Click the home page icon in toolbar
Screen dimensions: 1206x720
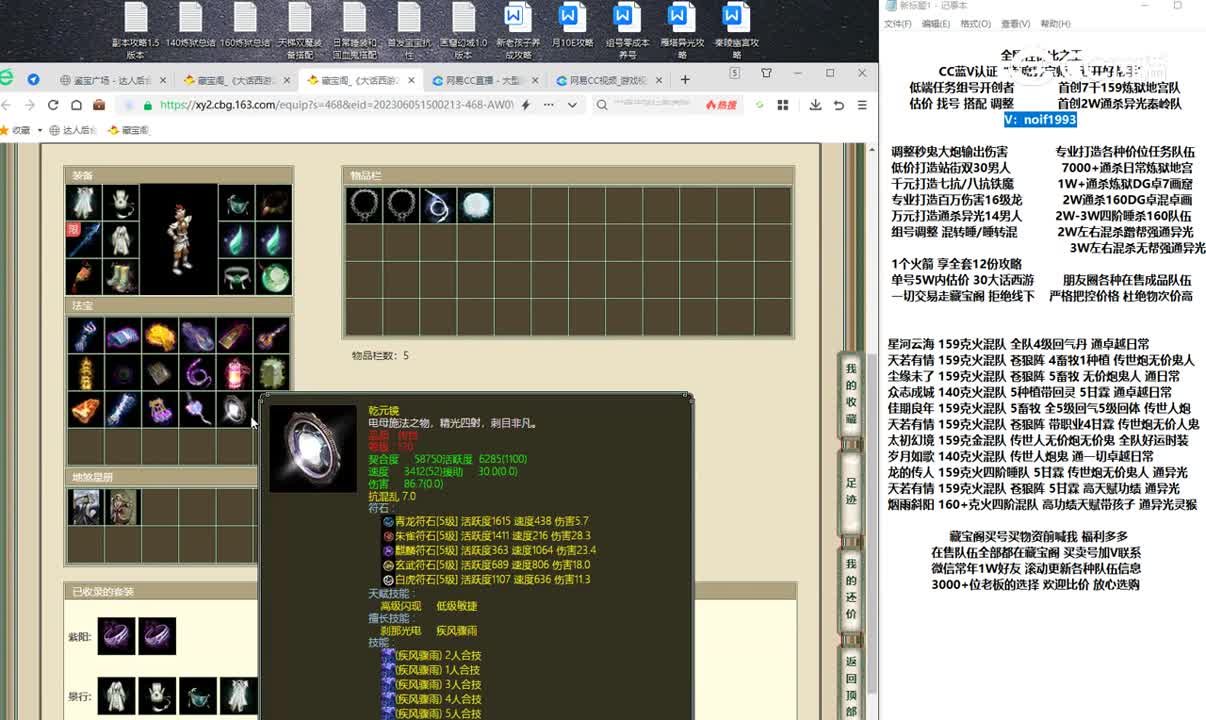click(x=75, y=105)
